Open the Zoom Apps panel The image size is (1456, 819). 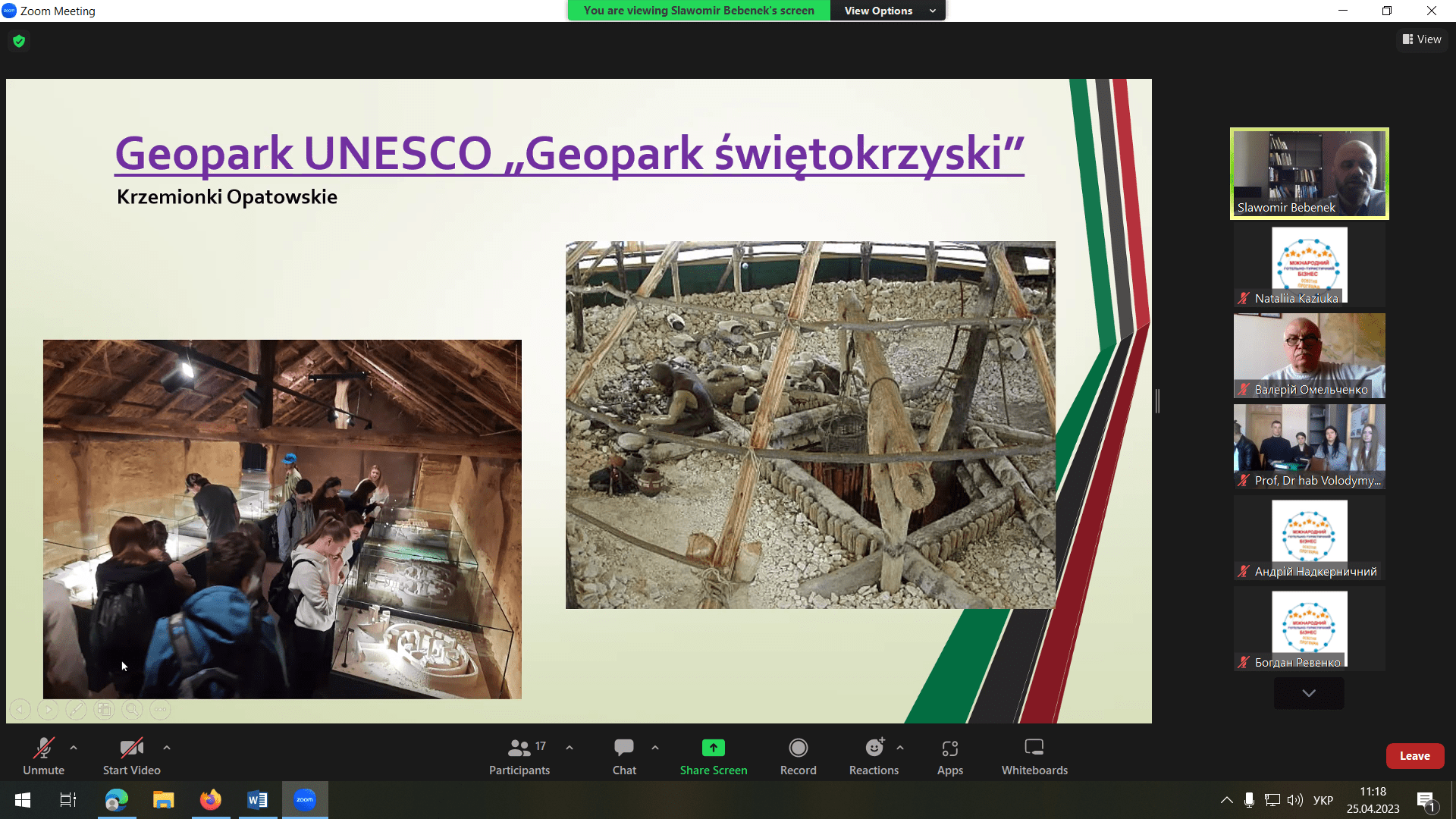point(949,756)
